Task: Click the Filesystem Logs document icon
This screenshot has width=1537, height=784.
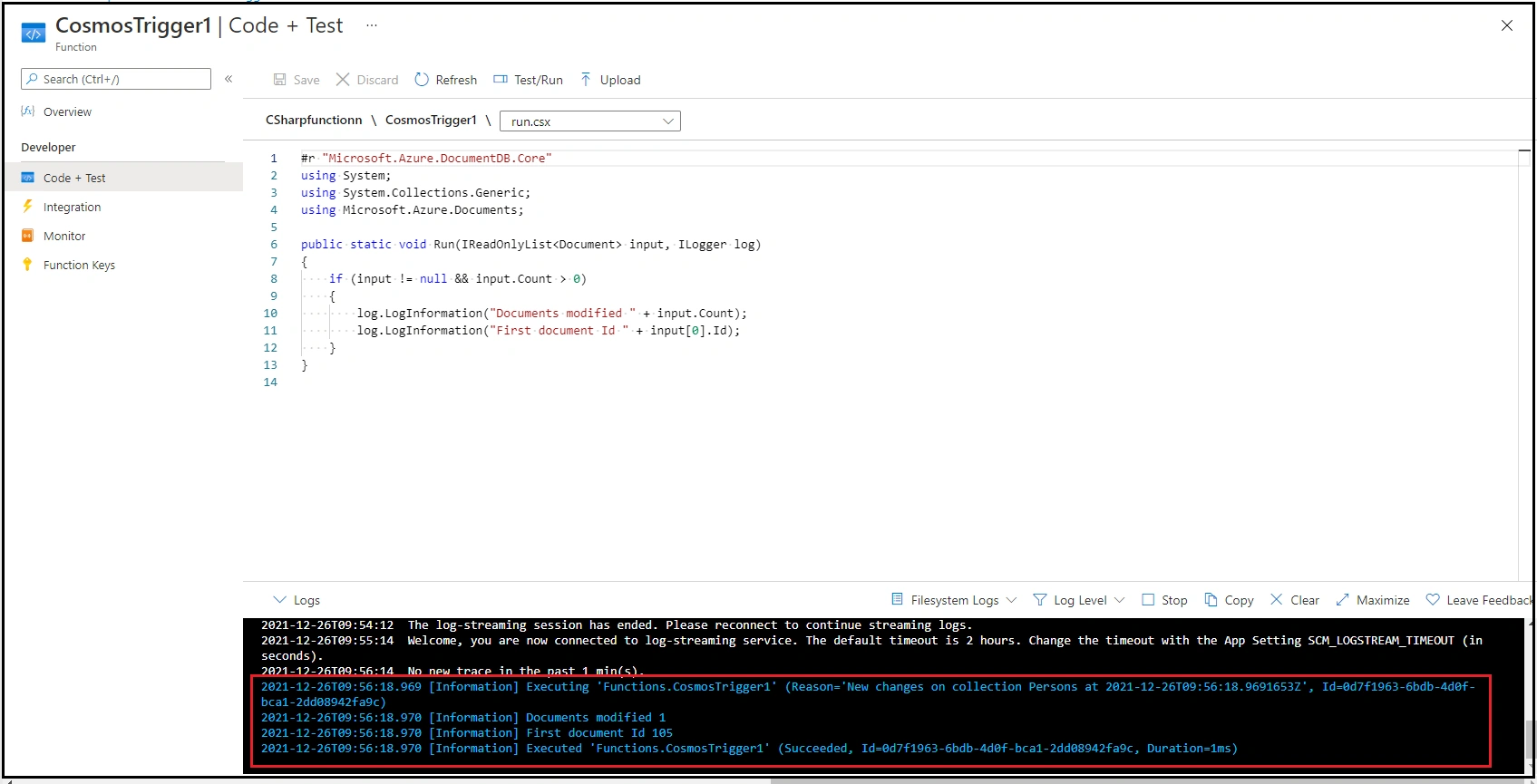Action: (897, 599)
